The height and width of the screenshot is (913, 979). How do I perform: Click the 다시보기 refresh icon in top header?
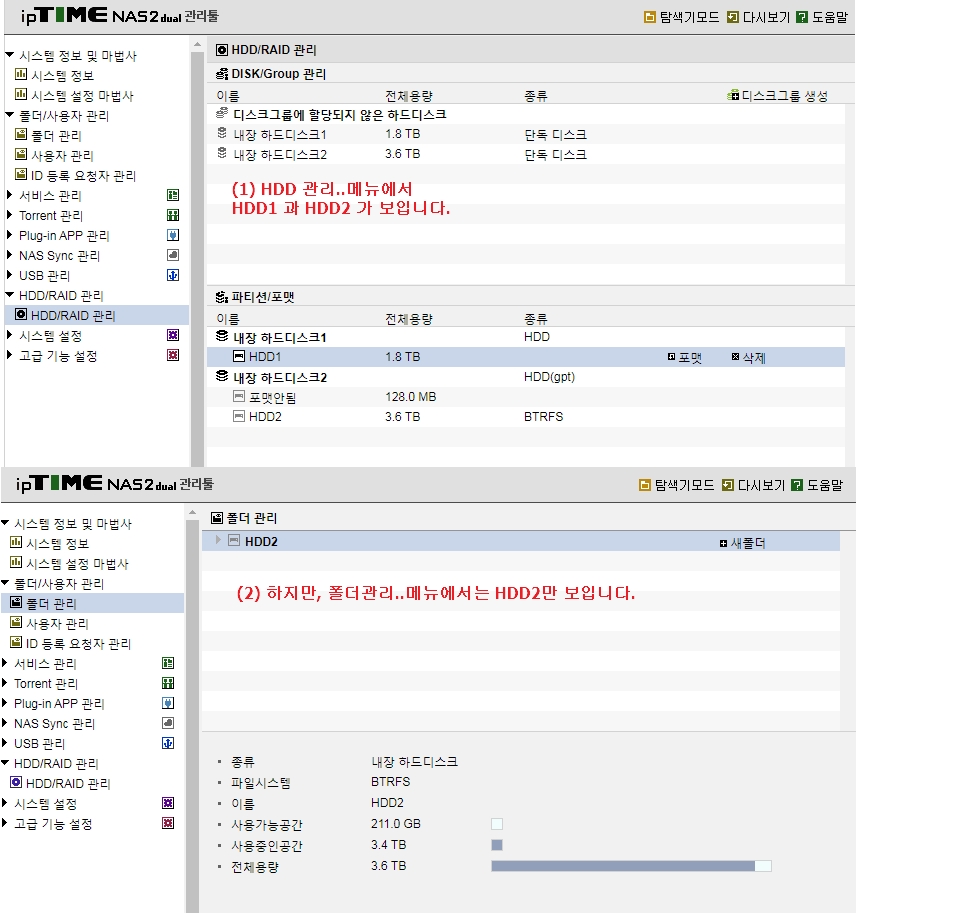tap(732, 17)
